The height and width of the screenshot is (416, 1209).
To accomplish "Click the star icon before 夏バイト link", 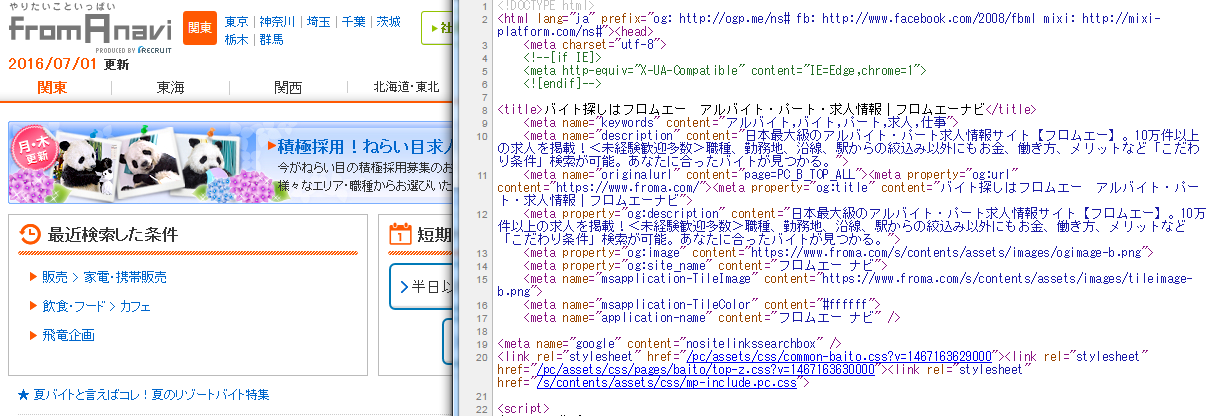I will [22, 394].
